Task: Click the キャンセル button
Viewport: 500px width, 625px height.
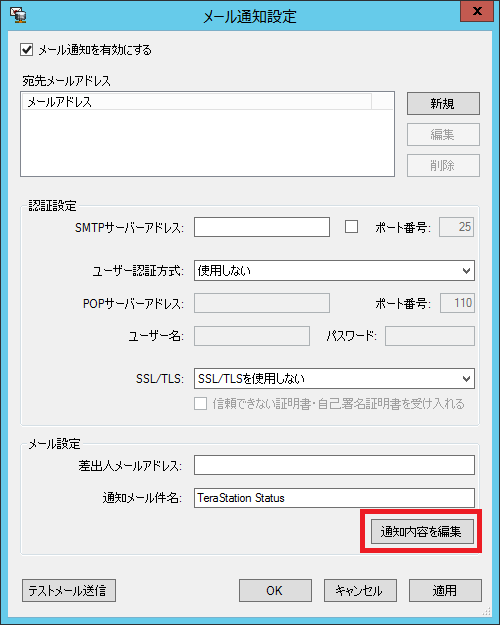Action: (360, 590)
